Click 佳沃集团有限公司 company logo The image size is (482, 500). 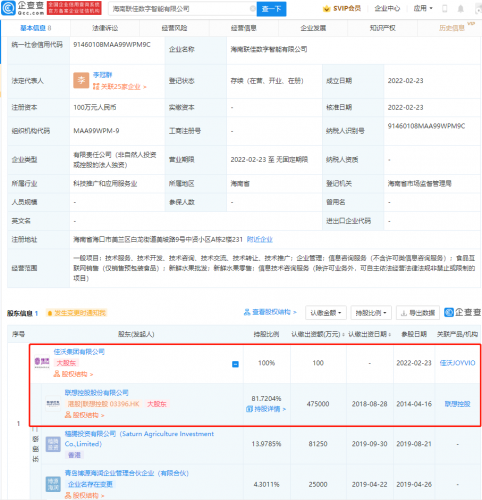pyautogui.click(x=42, y=362)
